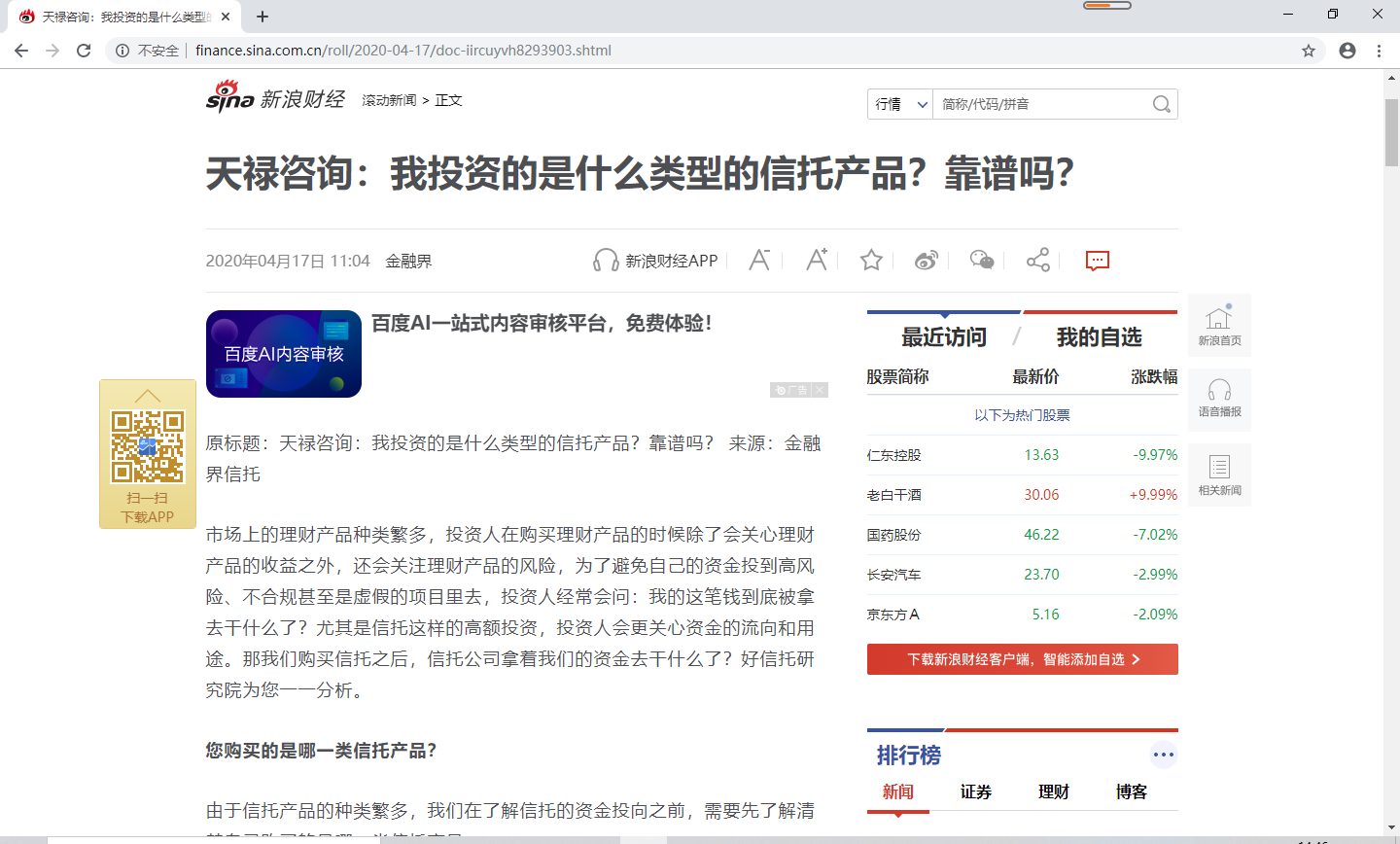Click the 扫一扫 QR code image

pyautogui.click(x=148, y=447)
